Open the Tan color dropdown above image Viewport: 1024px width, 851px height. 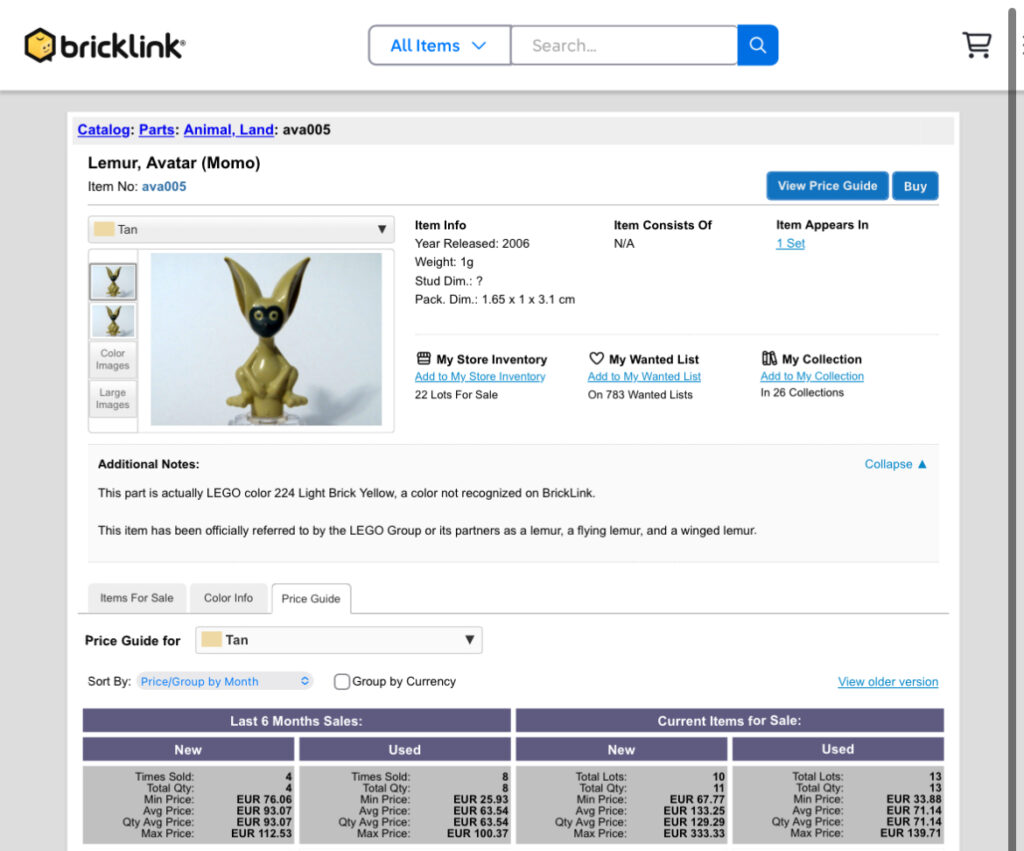click(240, 229)
